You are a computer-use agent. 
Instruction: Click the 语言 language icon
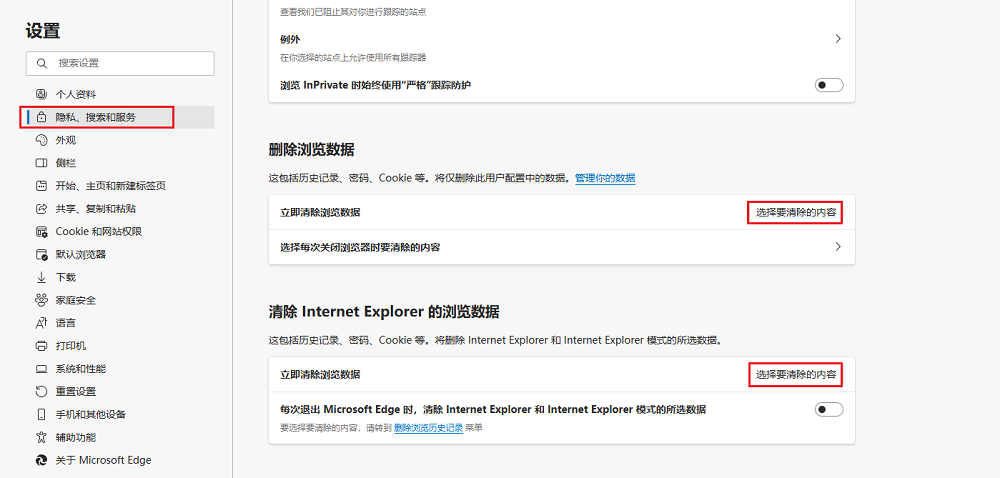pos(41,323)
